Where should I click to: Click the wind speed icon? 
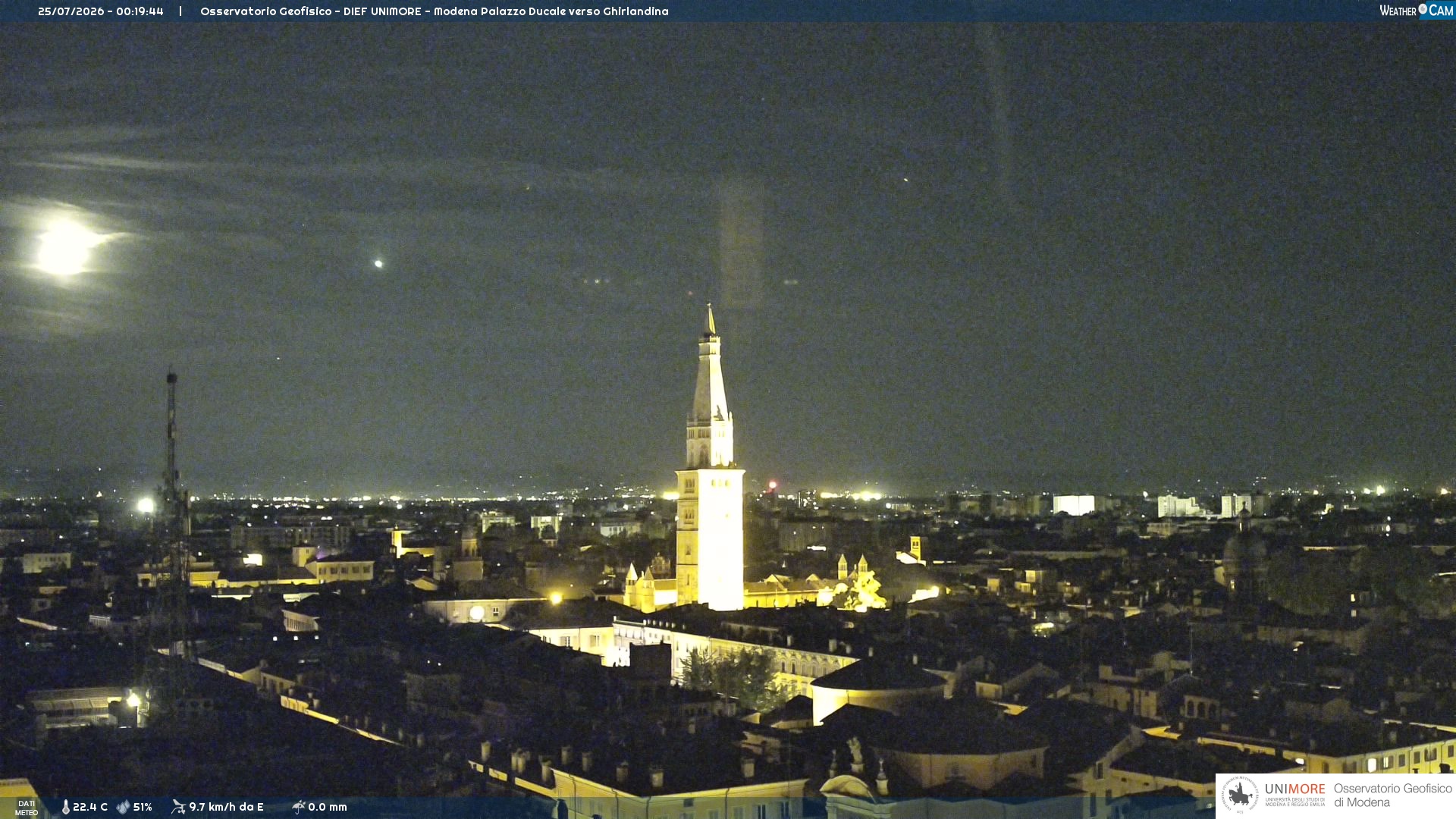point(178,807)
